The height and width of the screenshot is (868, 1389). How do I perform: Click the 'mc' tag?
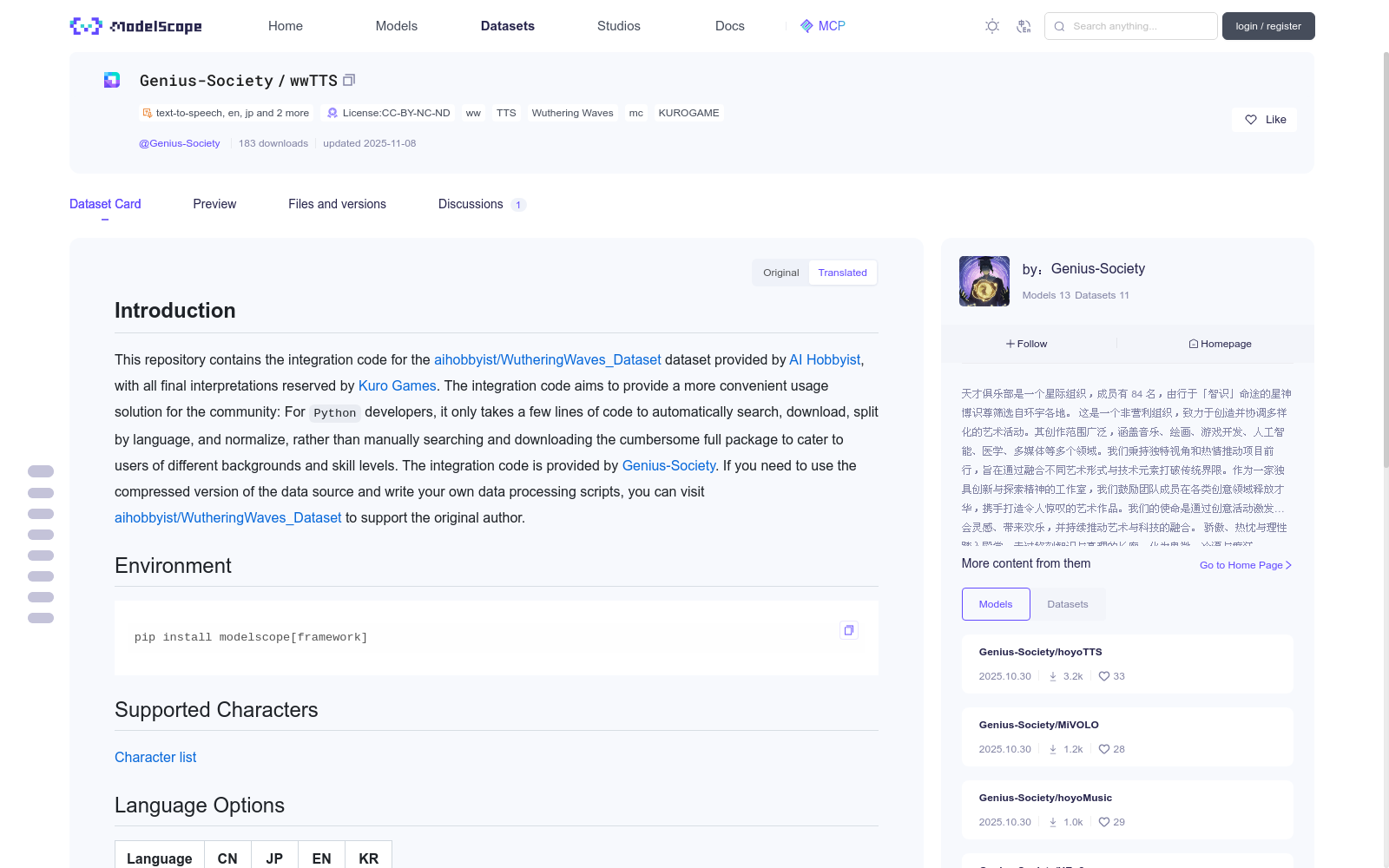point(636,113)
